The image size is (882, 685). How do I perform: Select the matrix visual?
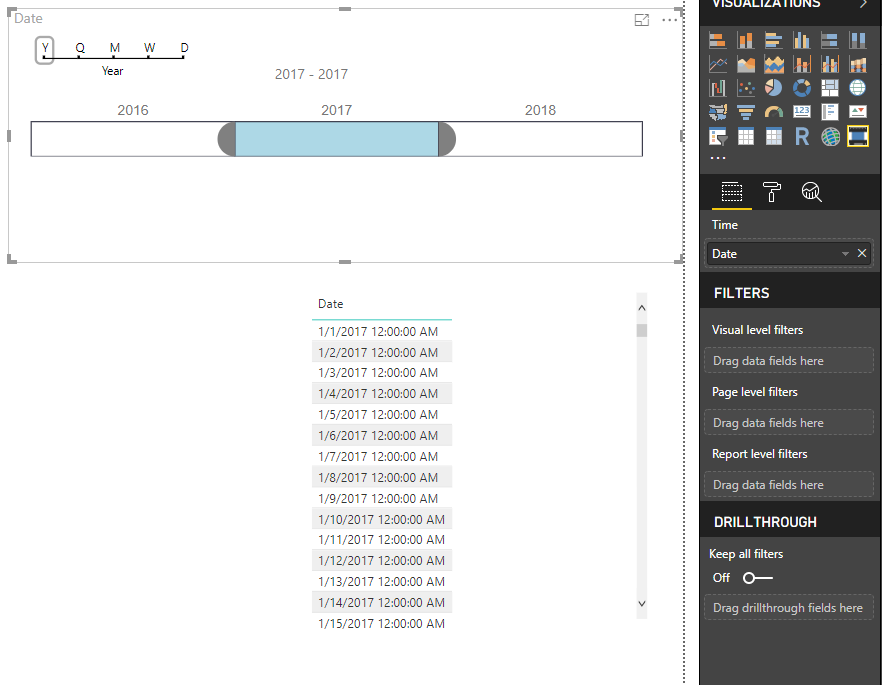click(773, 137)
